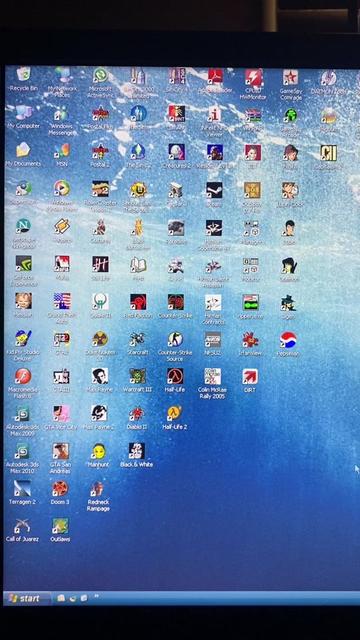Launch the Red Faction shortcut

pos(138,302)
